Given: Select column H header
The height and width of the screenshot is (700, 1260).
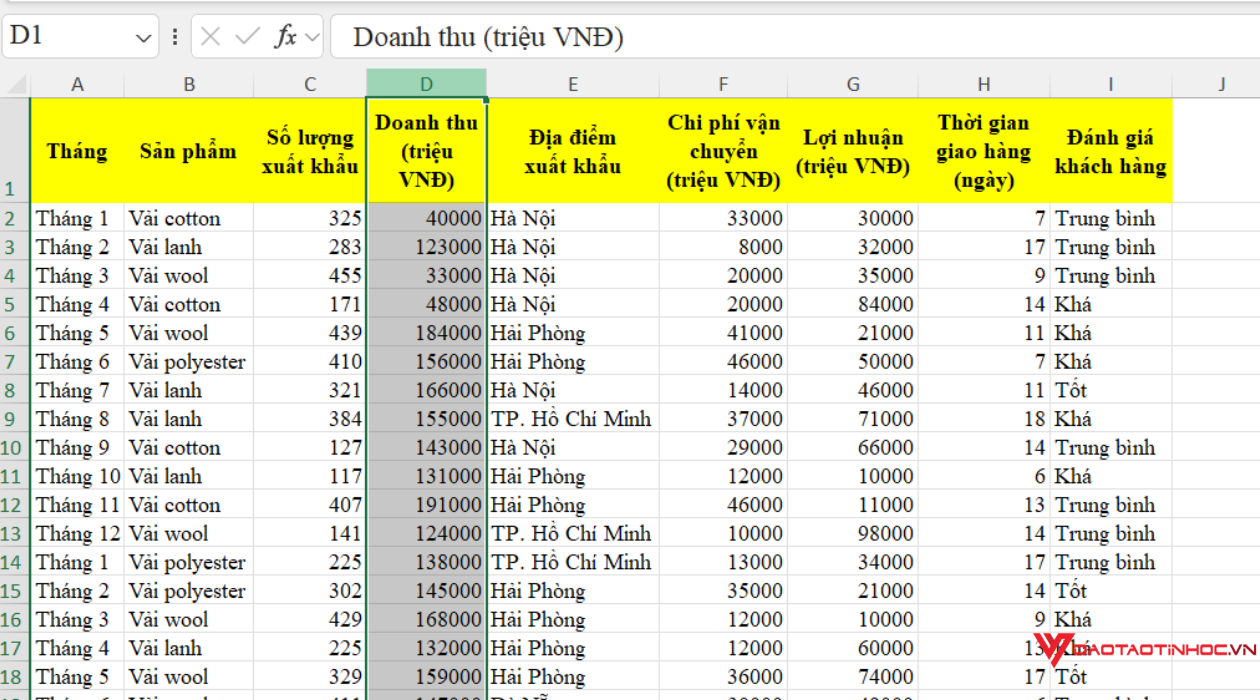Looking at the screenshot, I should click(984, 84).
